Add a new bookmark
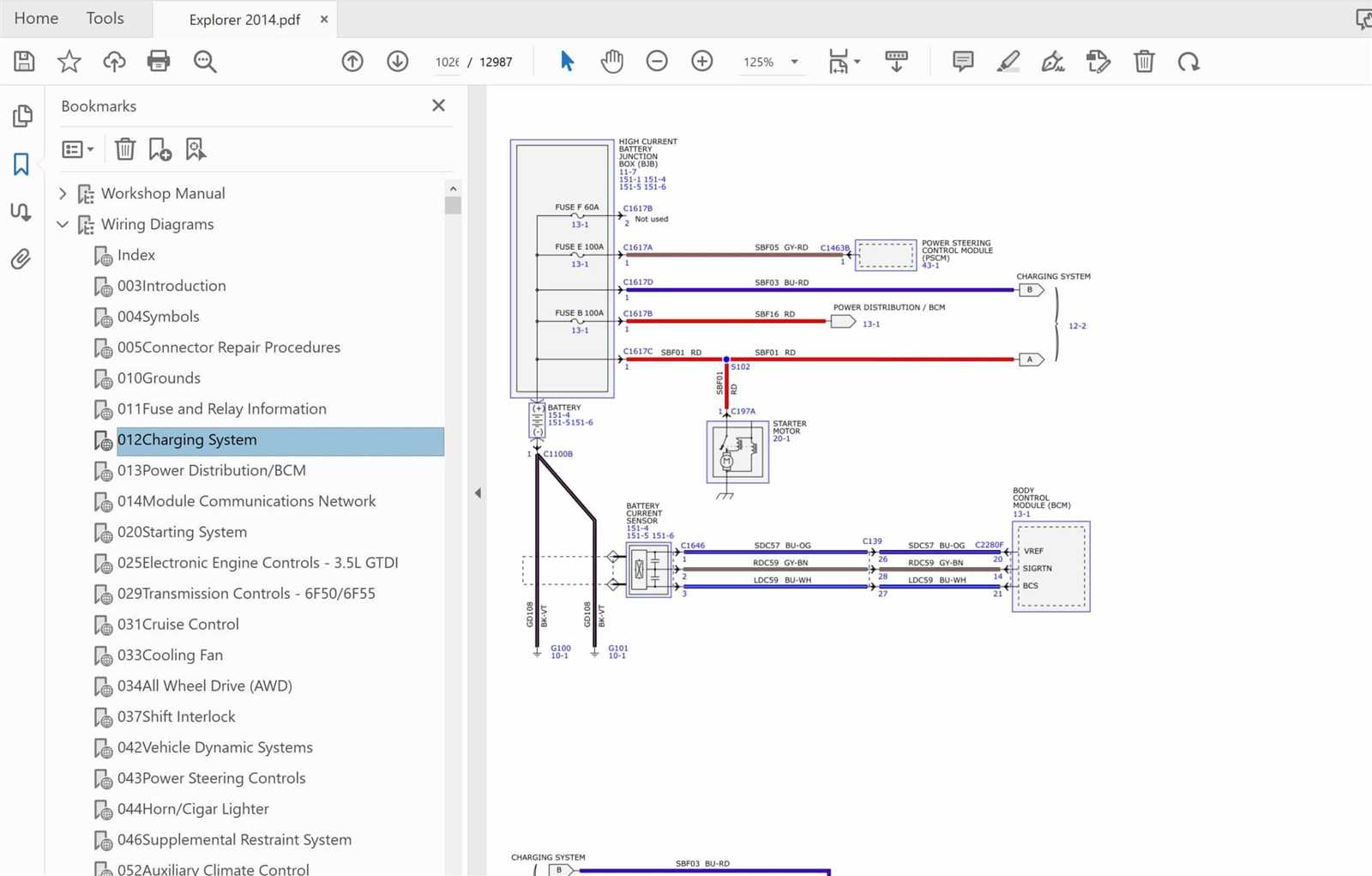Screen dimensions: 1372x876 pyautogui.click(x=160, y=149)
